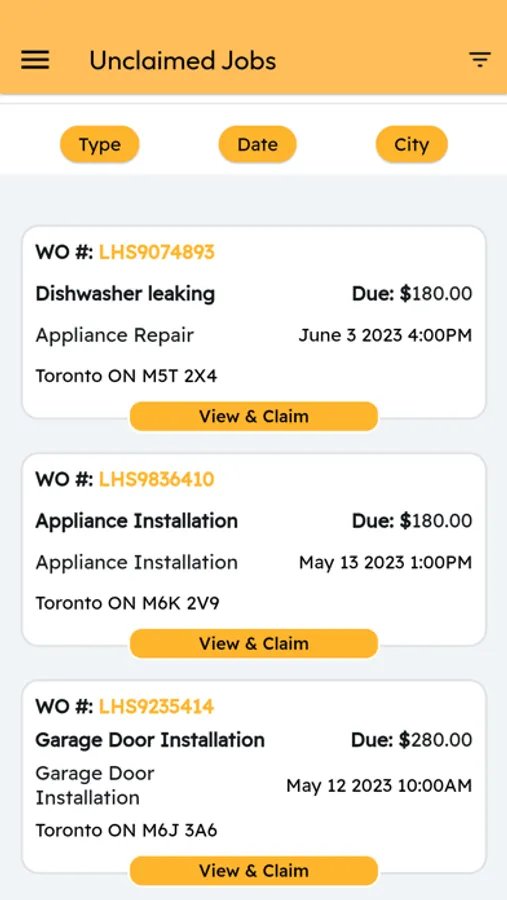Tap the Unclaimed Jobs page title
Image resolution: width=507 pixels, height=900 pixels.
point(183,61)
